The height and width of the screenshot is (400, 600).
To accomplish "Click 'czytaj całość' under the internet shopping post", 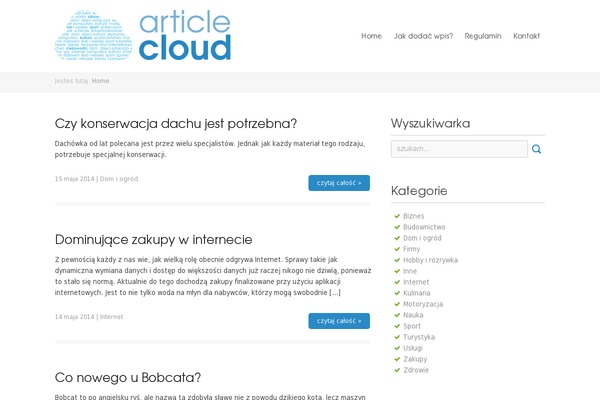I will point(339,320).
